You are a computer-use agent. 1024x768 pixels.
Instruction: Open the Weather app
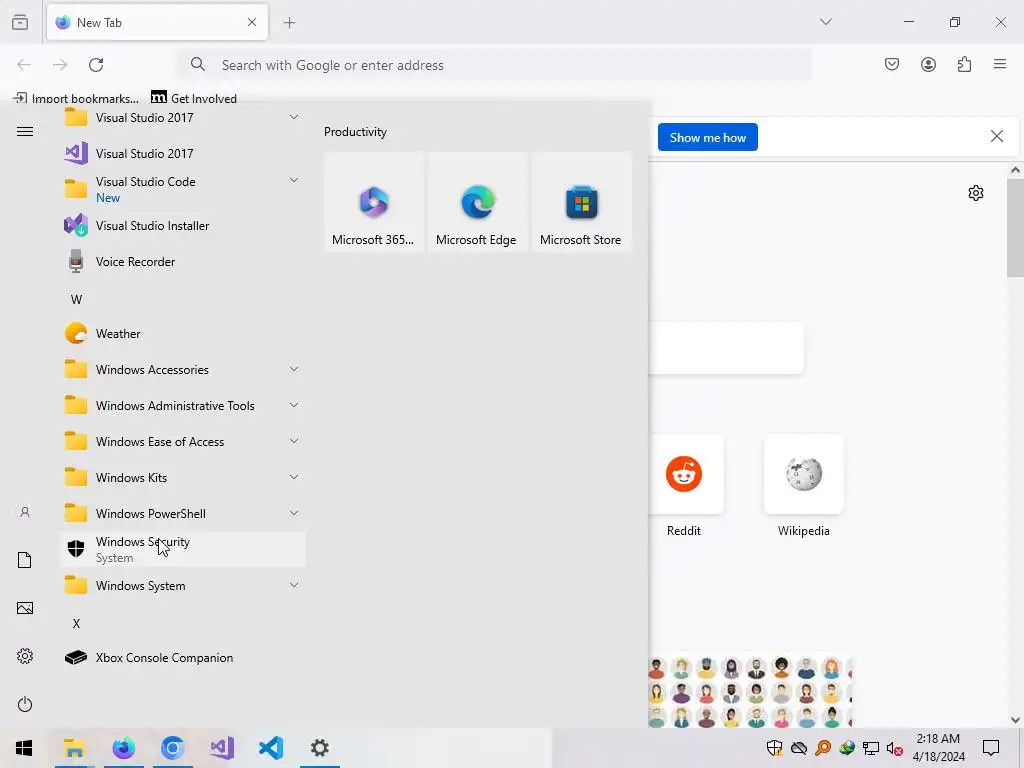click(183, 334)
